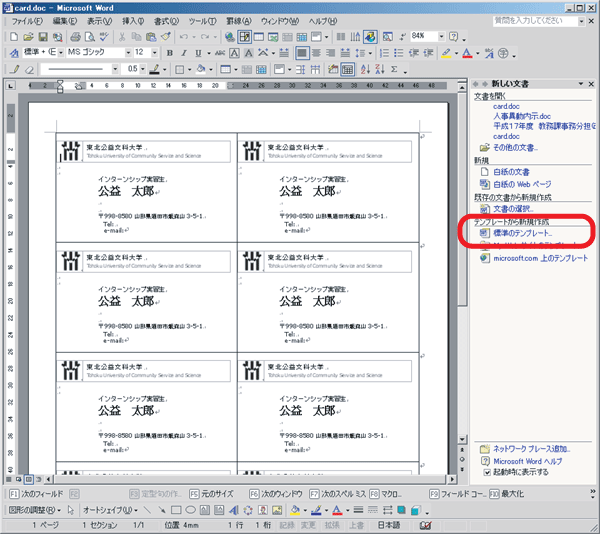
Task: Click the Insert Table icon
Action: coord(259,37)
